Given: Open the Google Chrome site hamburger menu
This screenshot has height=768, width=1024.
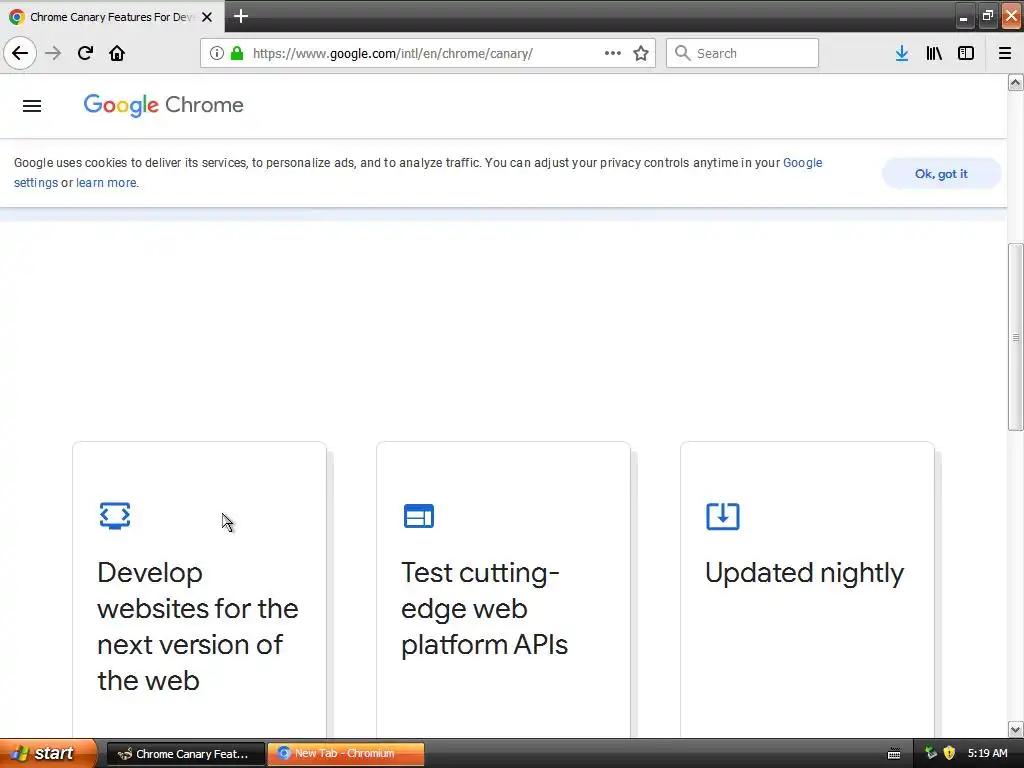Looking at the screenshot, I should point(32,106).
